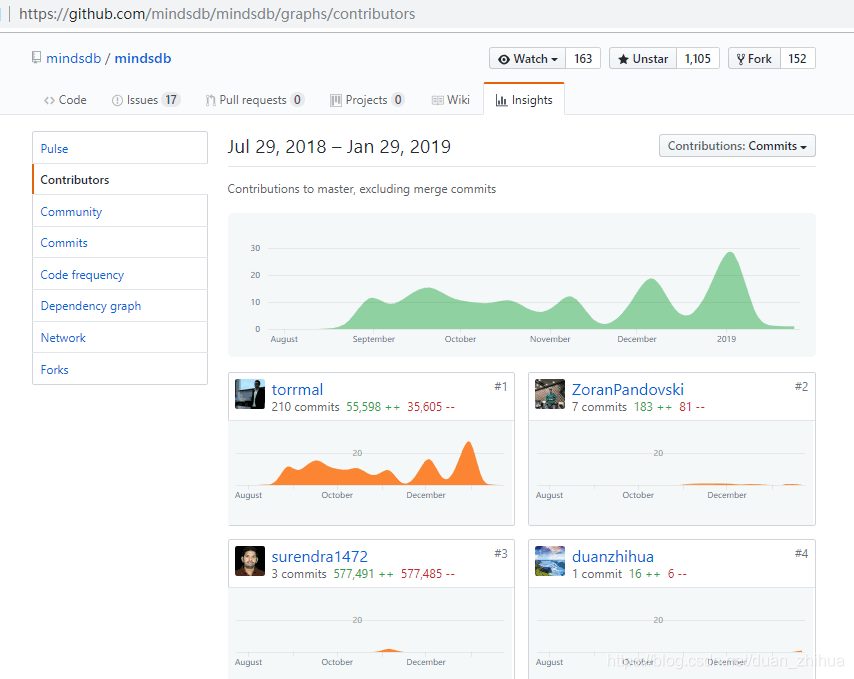
Task: Click torrmal's 55,598 ++ additions text
Action: pos(373,407)
